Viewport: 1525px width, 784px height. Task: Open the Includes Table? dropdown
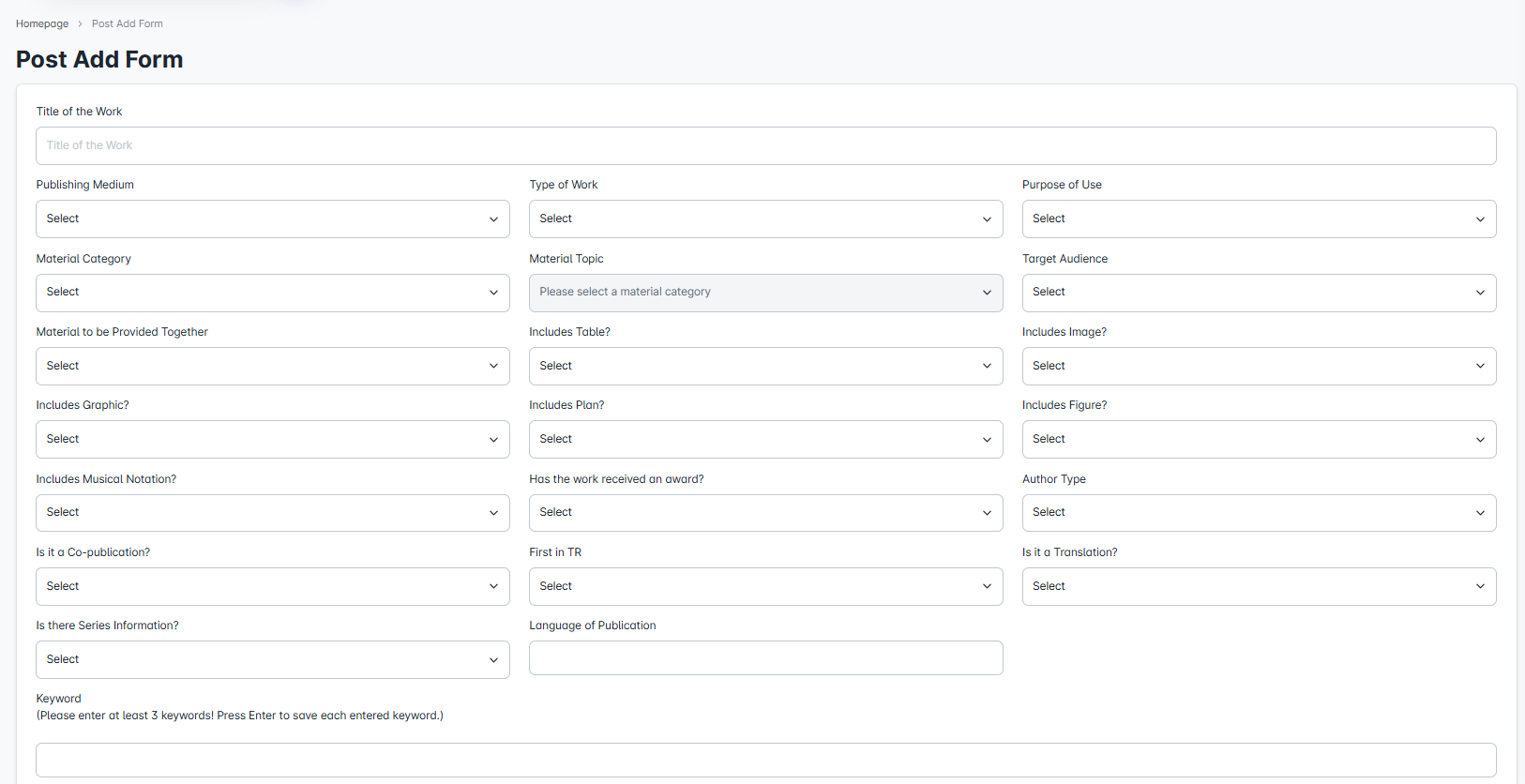coord(765,366)
